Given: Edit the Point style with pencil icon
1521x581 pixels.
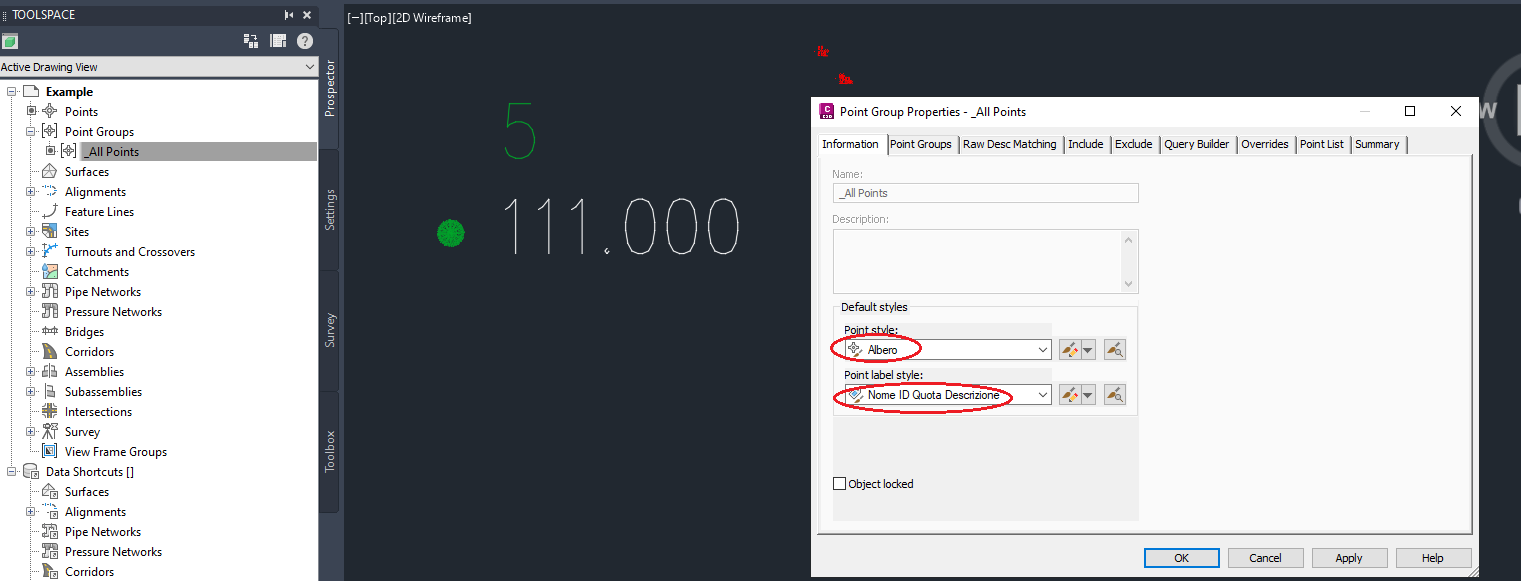Looking at the screenshot, I should (x=1069, y=350).
